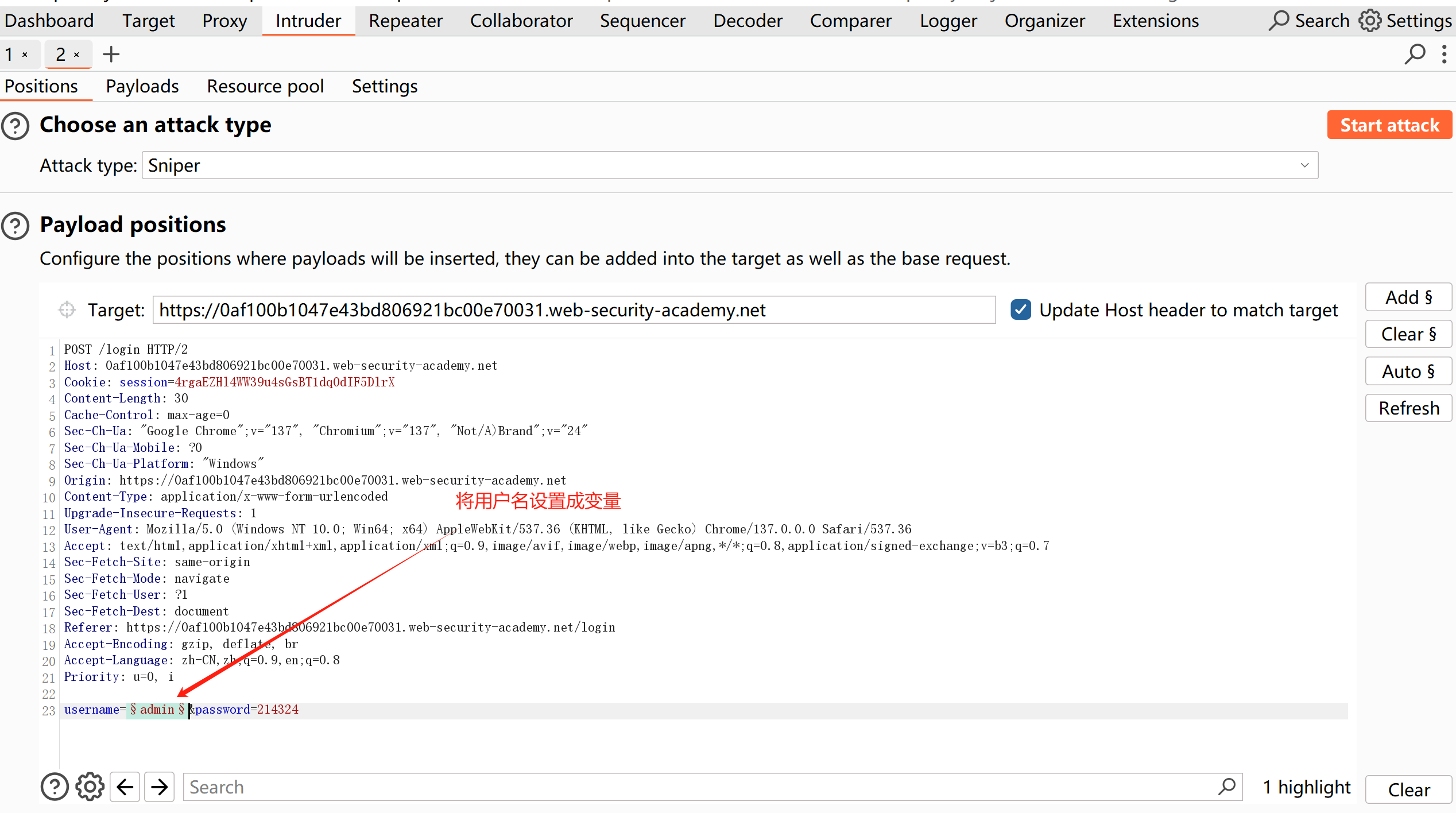The image size is (1456, 813).
Task: Close Intruder tab 2
Action: pos(76,55)
